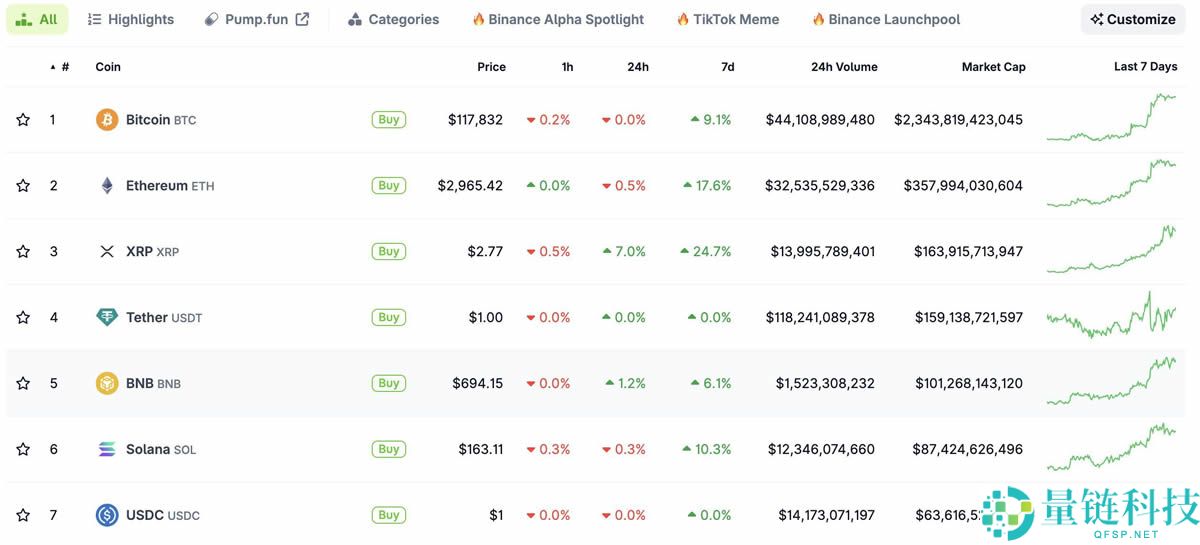Image resolution: width=1200 pixels, height=545 pixels.
Task: Click the Bitcoin coin logo icon
Action: (x=107, y=120)
